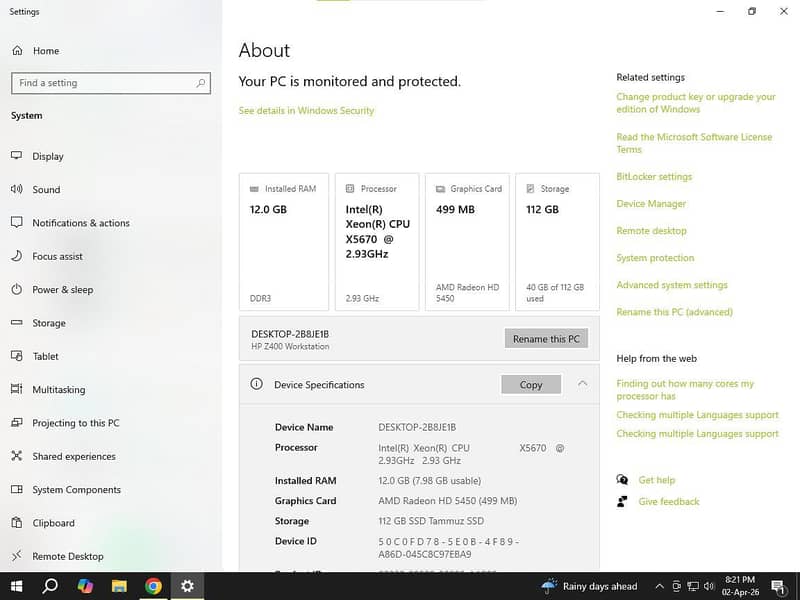This screenshot has height=600, width=800.
Task: Open the Rainy days ahead weather widget
Action: point(589,586)
